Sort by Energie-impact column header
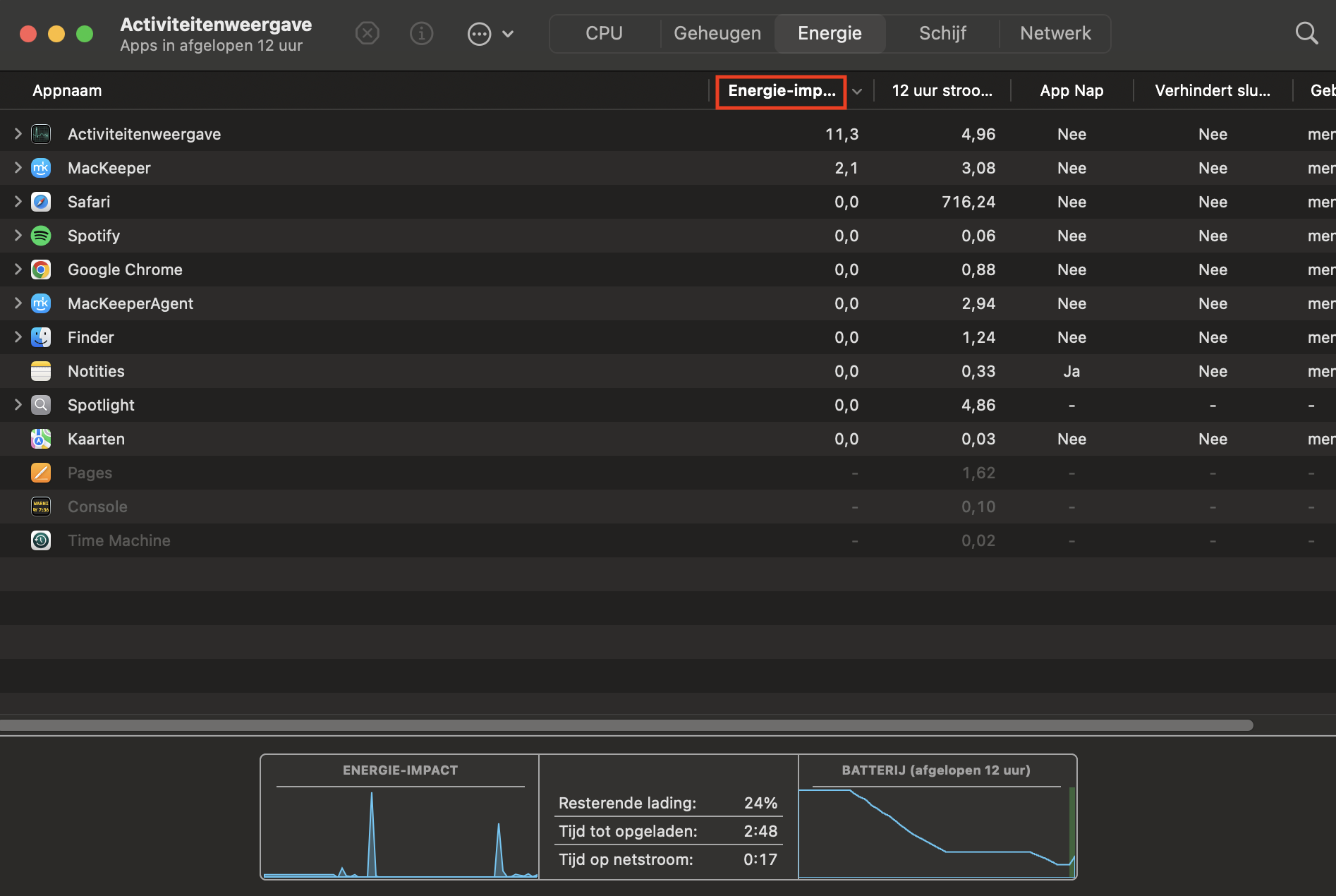The image size is (1336, 896). click(x=781, y=91)
